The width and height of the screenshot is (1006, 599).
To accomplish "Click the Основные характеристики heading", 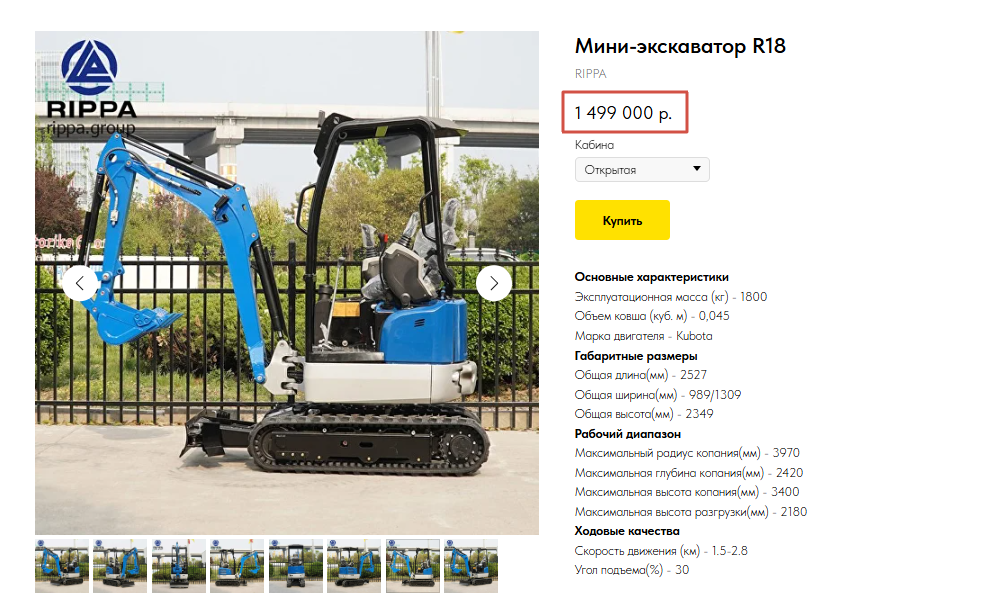I will [651, 277].
